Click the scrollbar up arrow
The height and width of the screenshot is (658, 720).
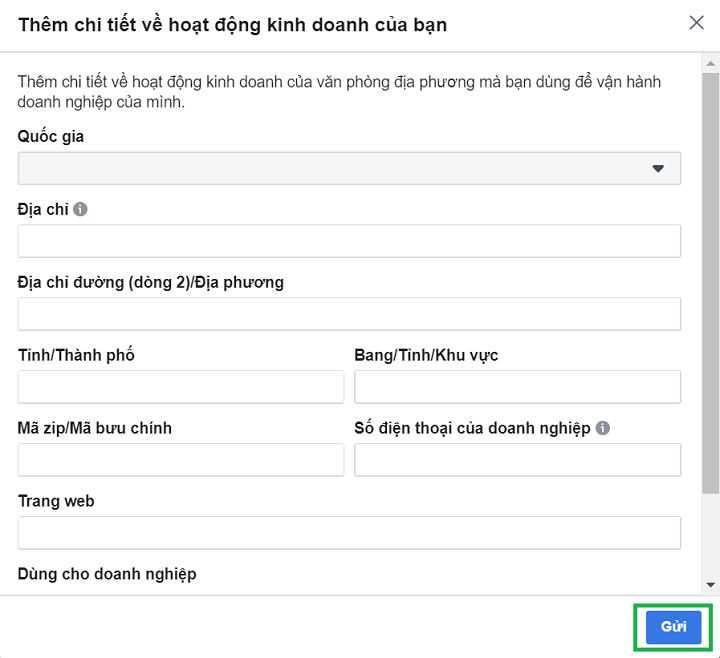[x=710, y=63]
